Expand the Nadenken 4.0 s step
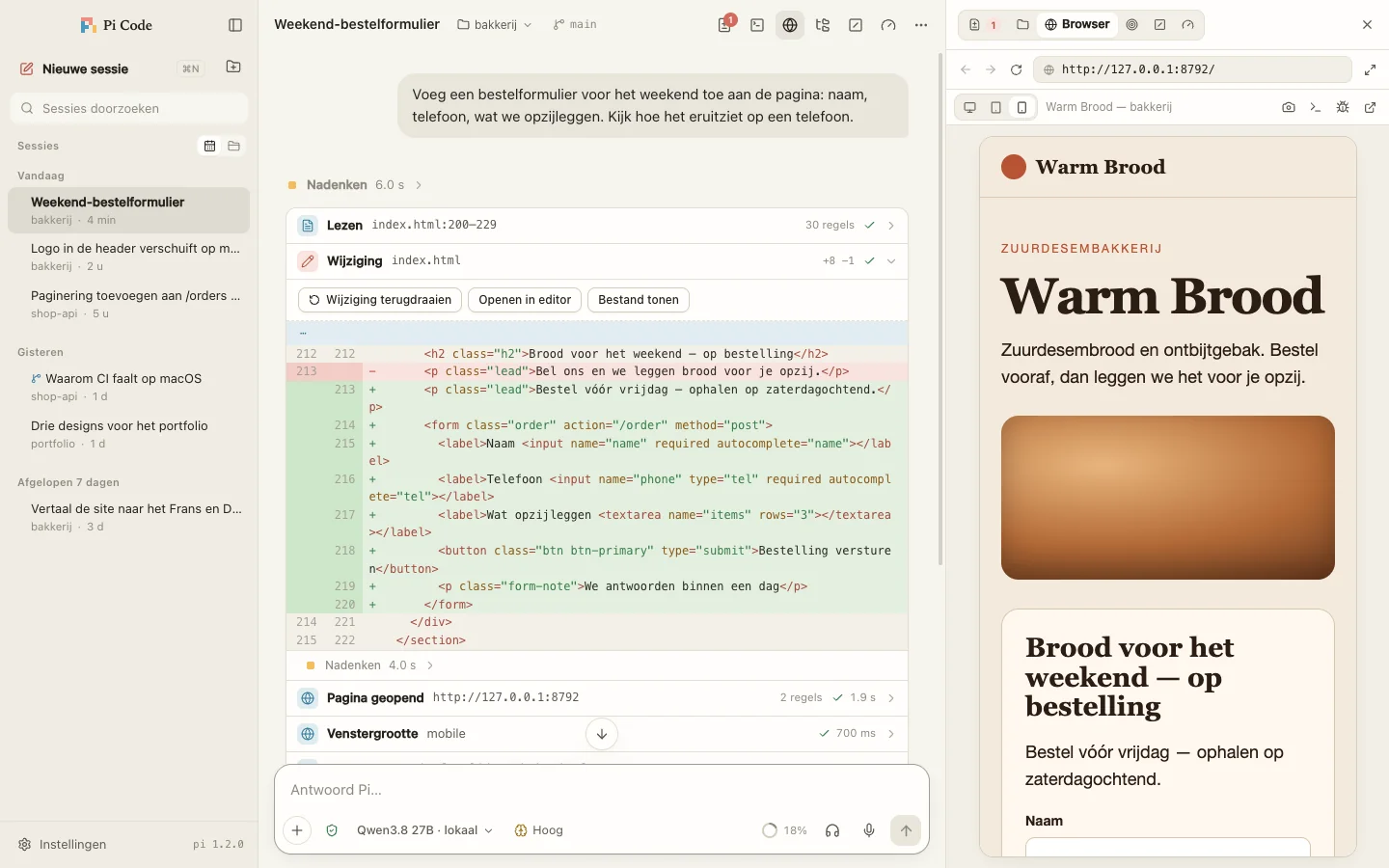The width and height of the screenshot is (1389, 868). click(x=370, y=665)
